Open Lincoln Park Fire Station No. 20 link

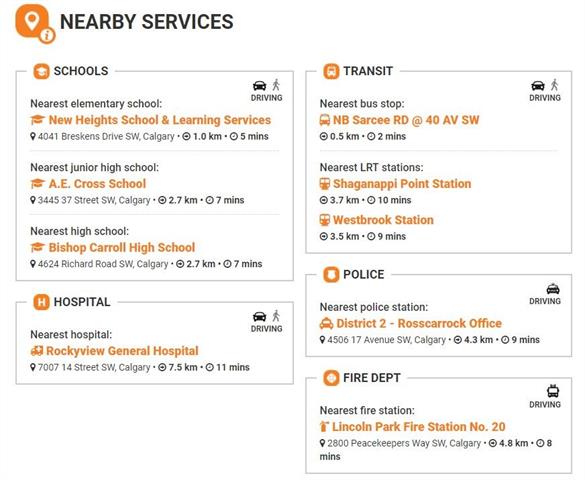(x=419, y=427)
